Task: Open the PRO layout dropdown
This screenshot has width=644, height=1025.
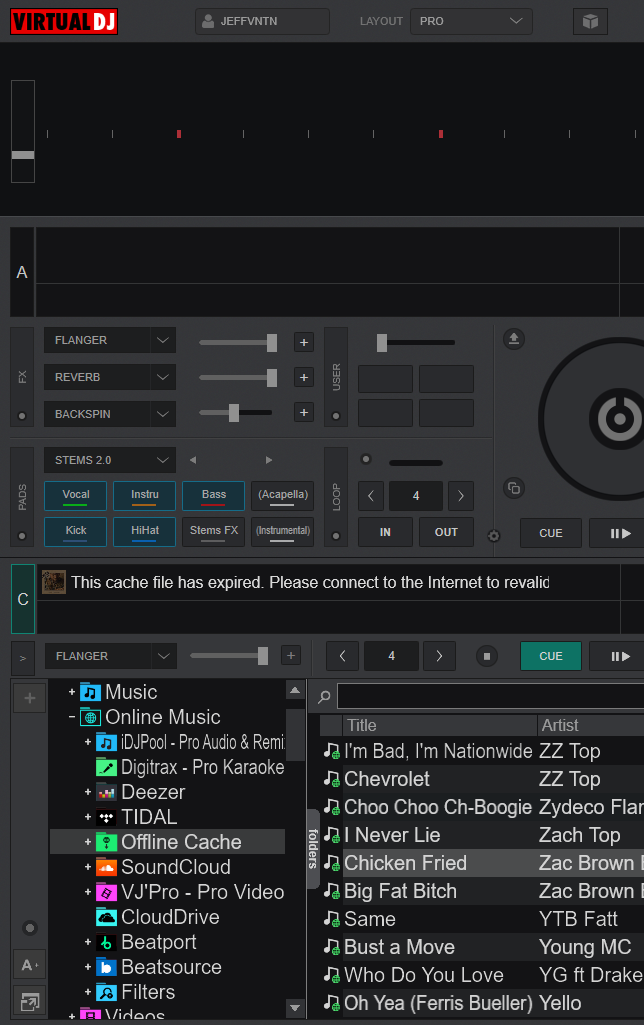Action: coord(471,22)
